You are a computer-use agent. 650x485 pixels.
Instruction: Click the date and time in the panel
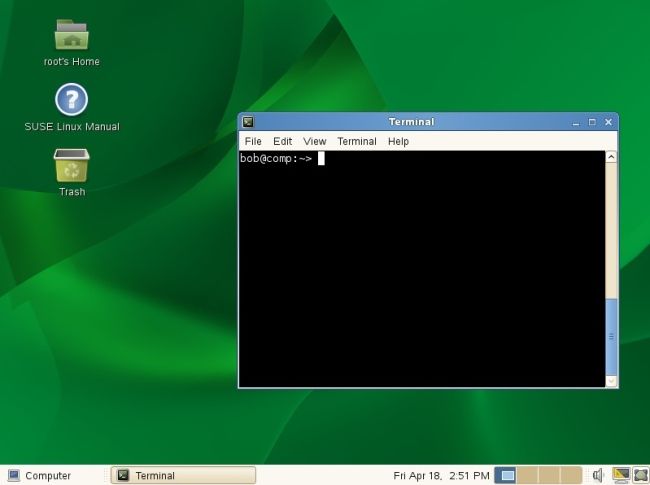pos(441,475)
